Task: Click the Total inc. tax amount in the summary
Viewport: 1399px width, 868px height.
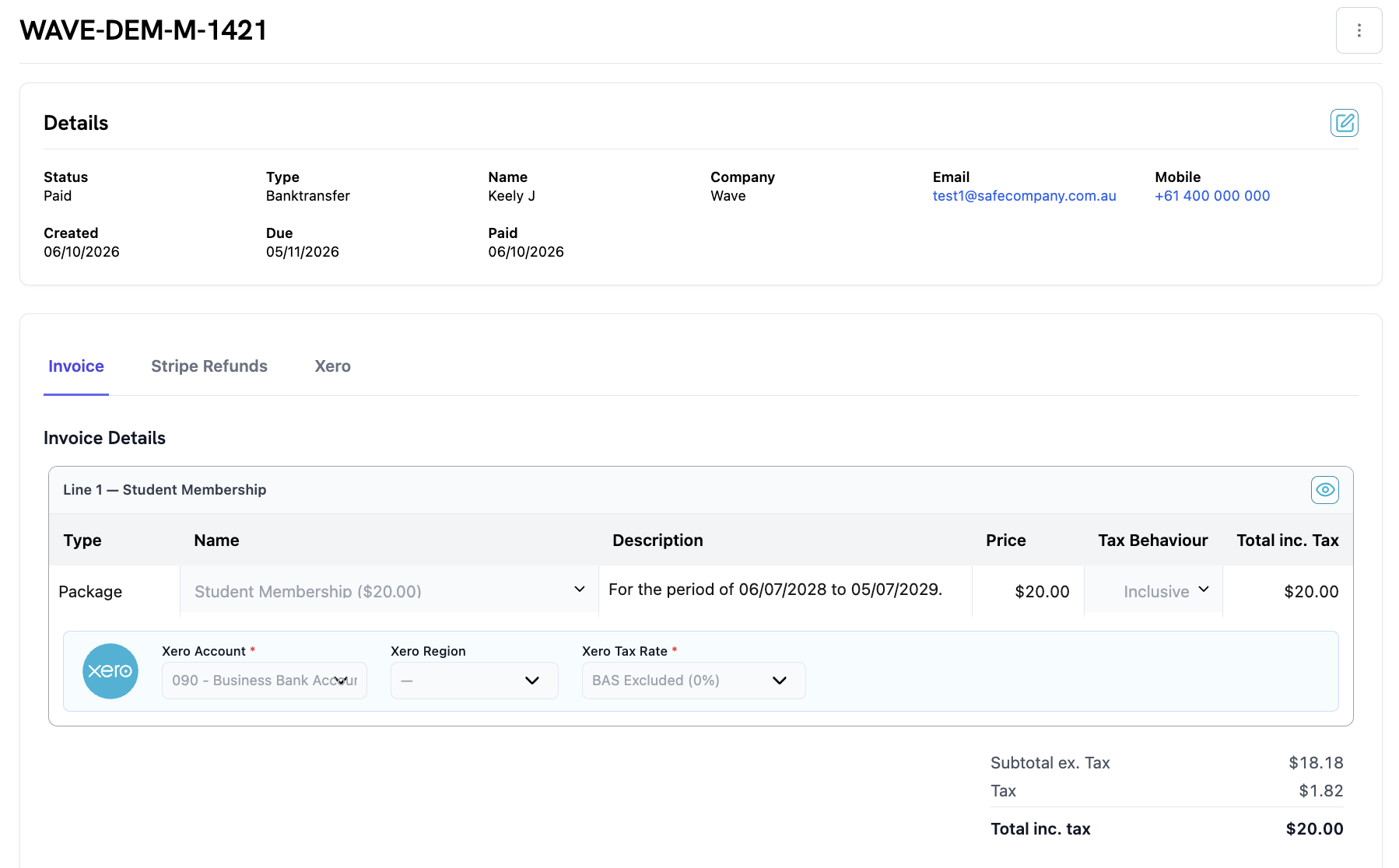Action: click(1315, 829)
